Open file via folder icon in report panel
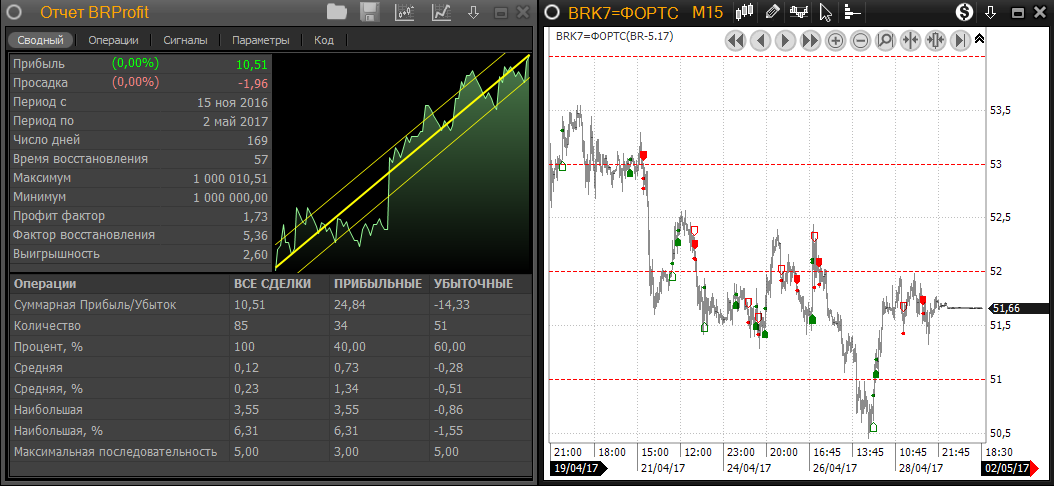1054x486 pixels. 336,13
